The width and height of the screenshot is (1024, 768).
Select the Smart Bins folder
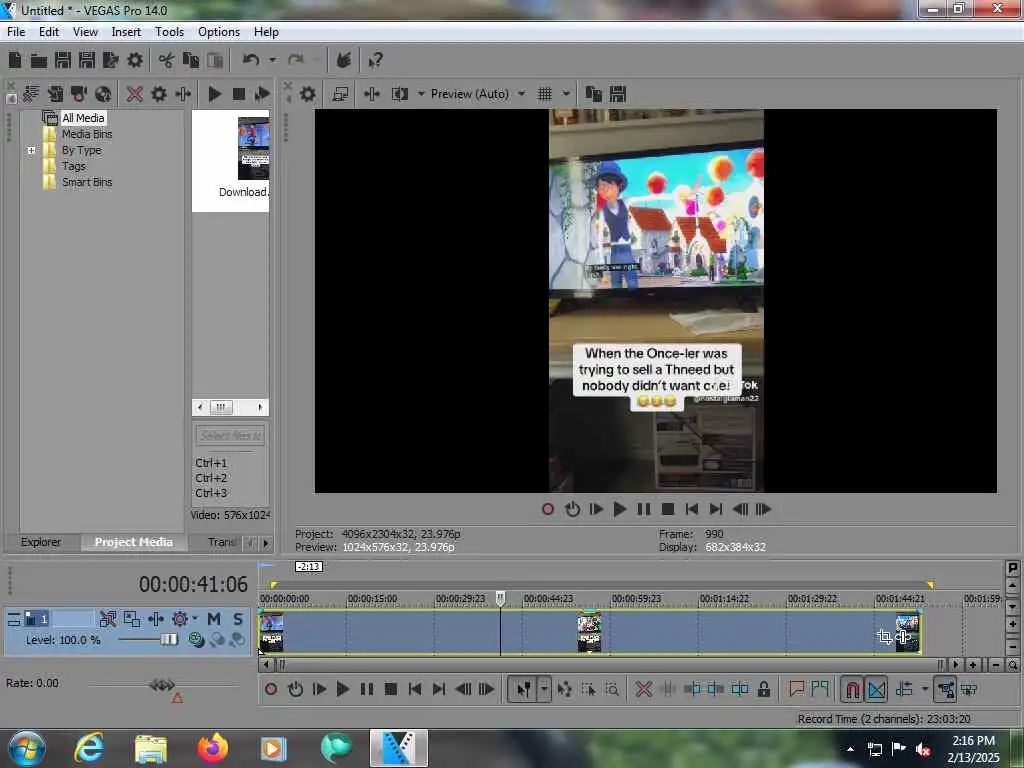[x=87, y=182]
